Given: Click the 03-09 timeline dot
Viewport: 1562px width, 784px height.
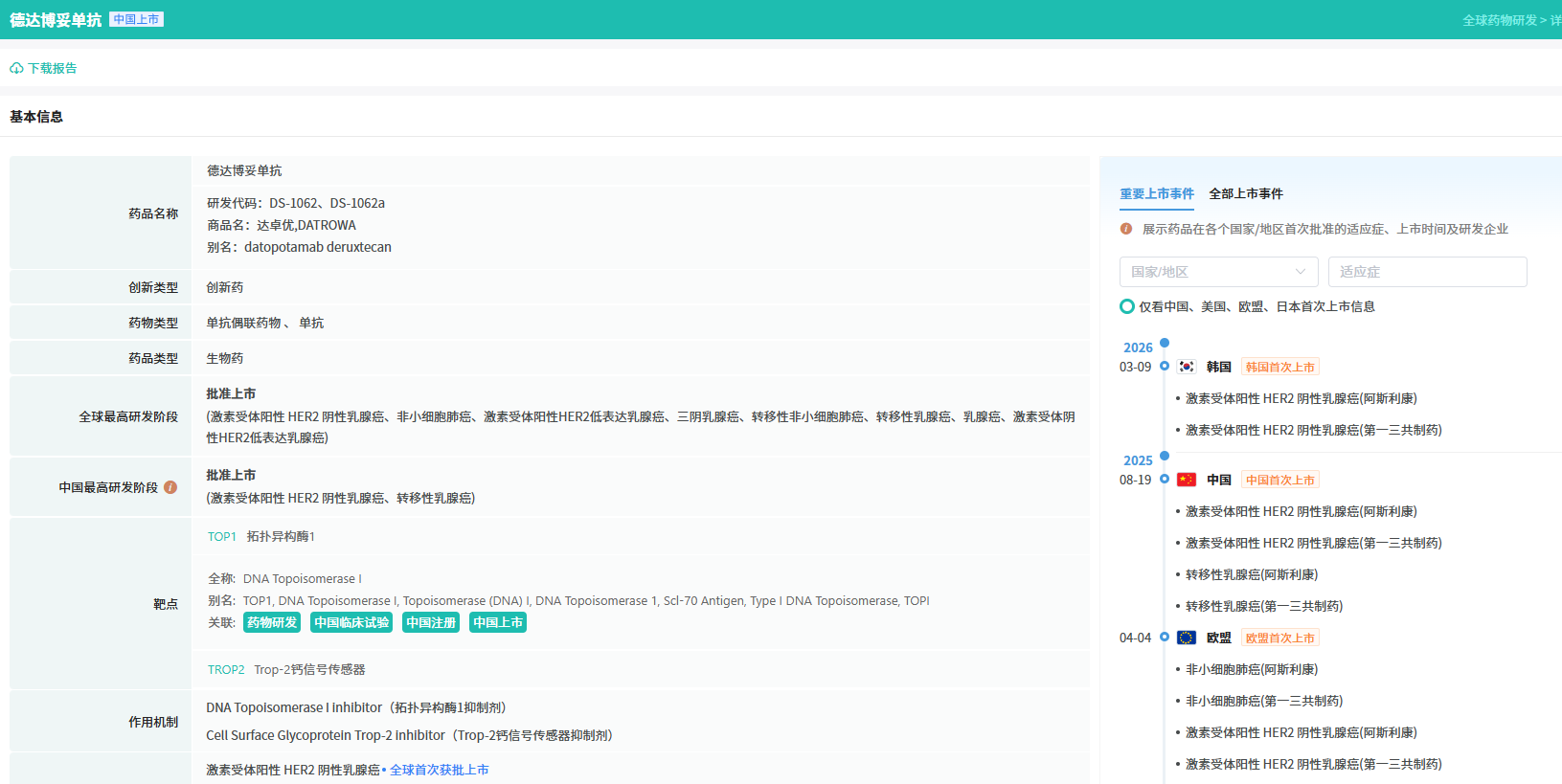Looking at the screenshot, I should (1165, 366).
